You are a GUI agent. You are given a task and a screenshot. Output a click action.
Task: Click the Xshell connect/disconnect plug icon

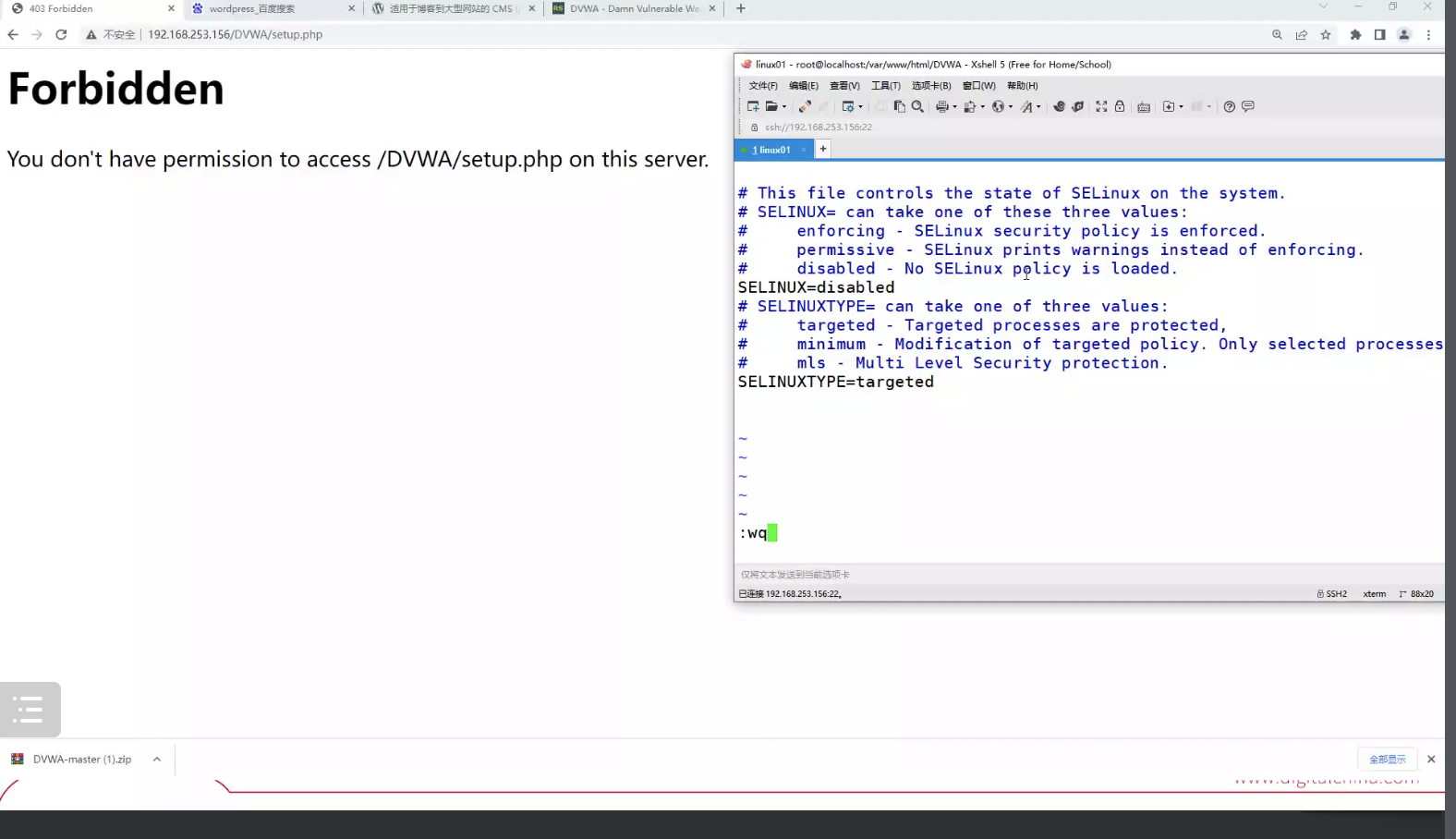click(805, 106)
